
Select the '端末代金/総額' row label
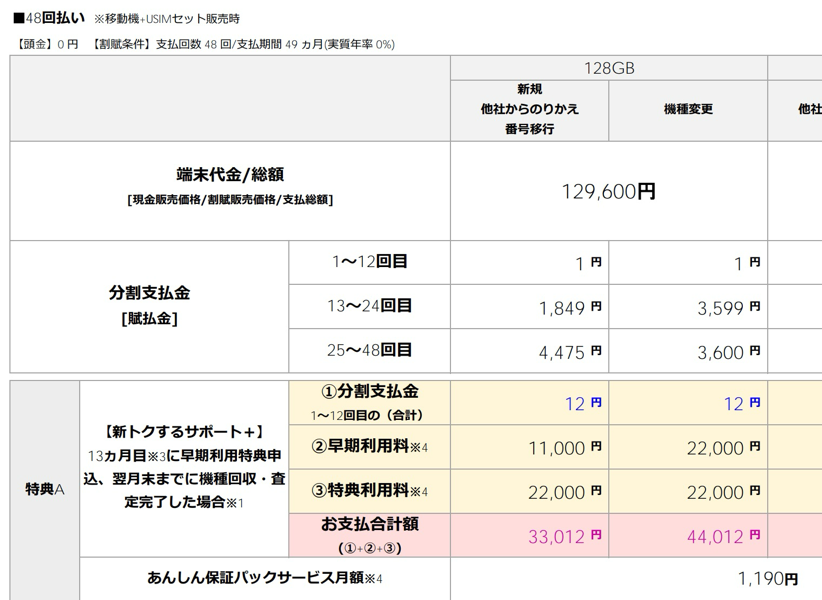230,174
